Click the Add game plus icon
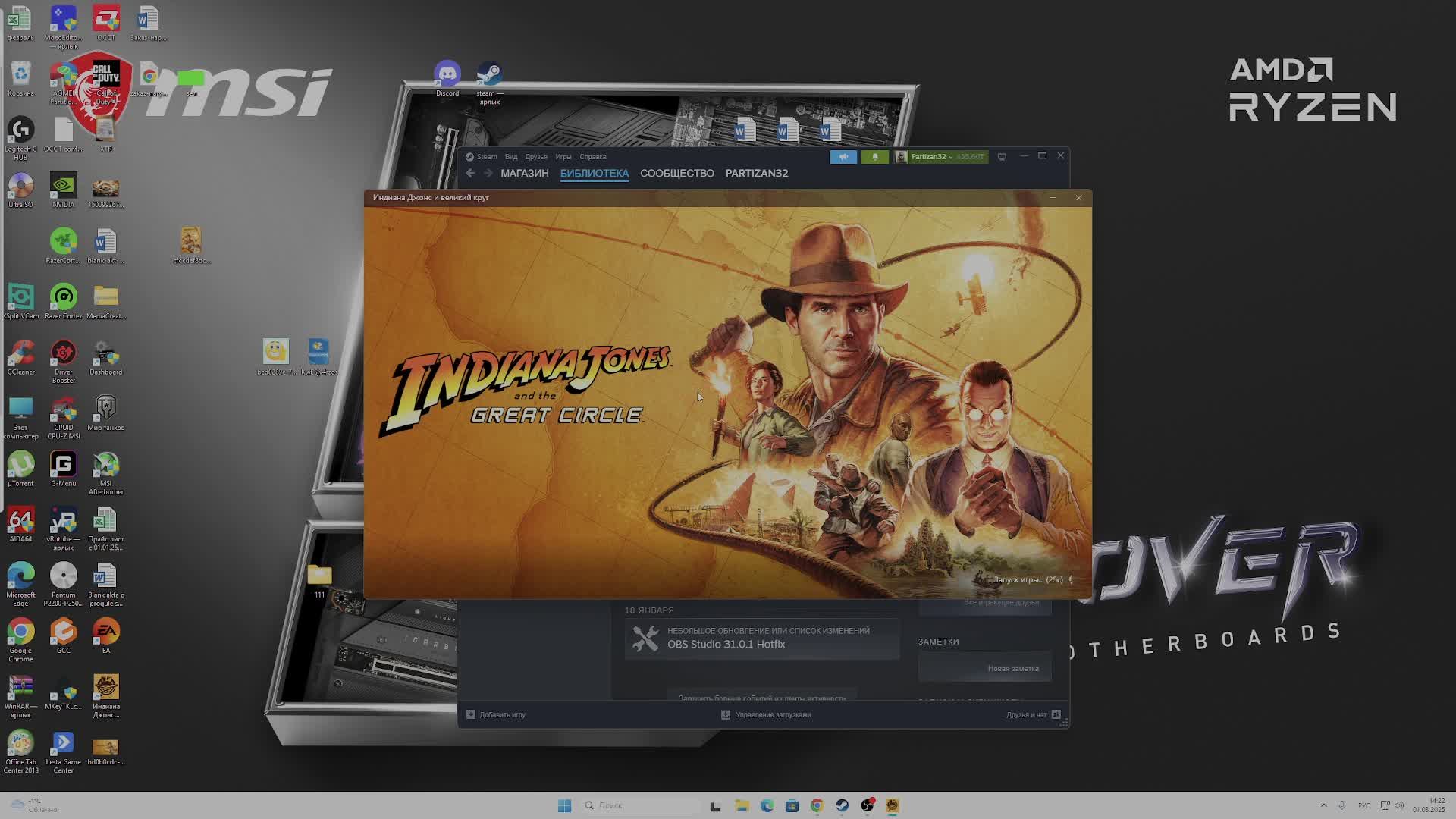Viewport: 1456px width, 819px height. point(471,714)
